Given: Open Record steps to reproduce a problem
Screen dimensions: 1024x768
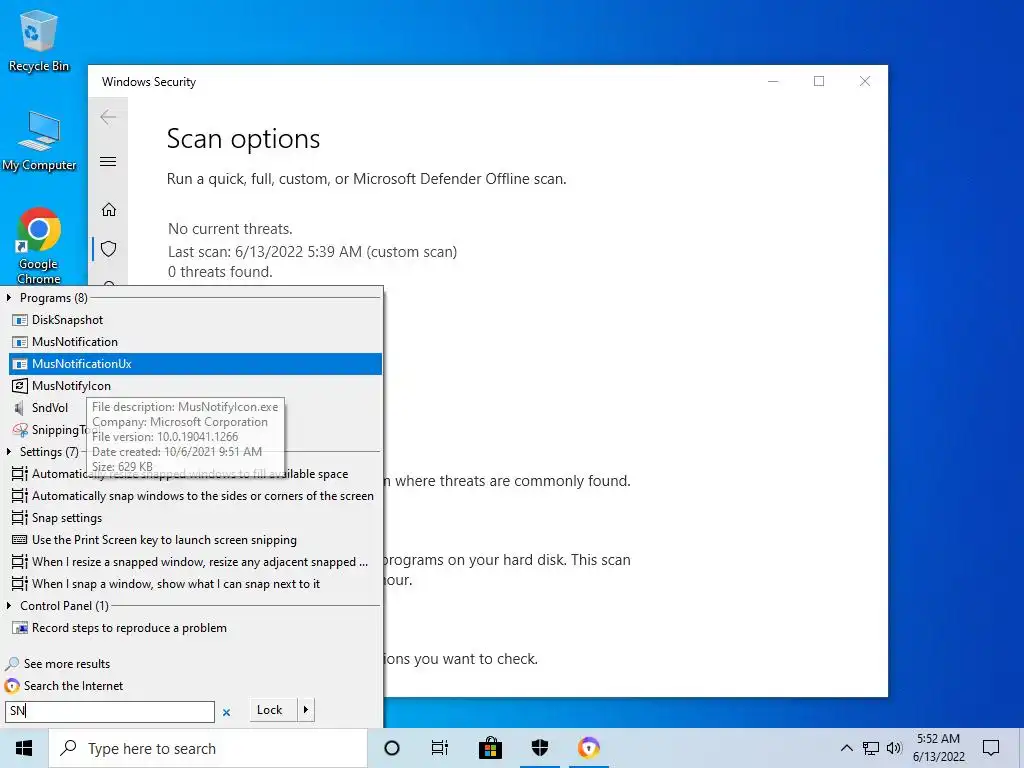Looking at the screenshot, I should coord(195,628).
